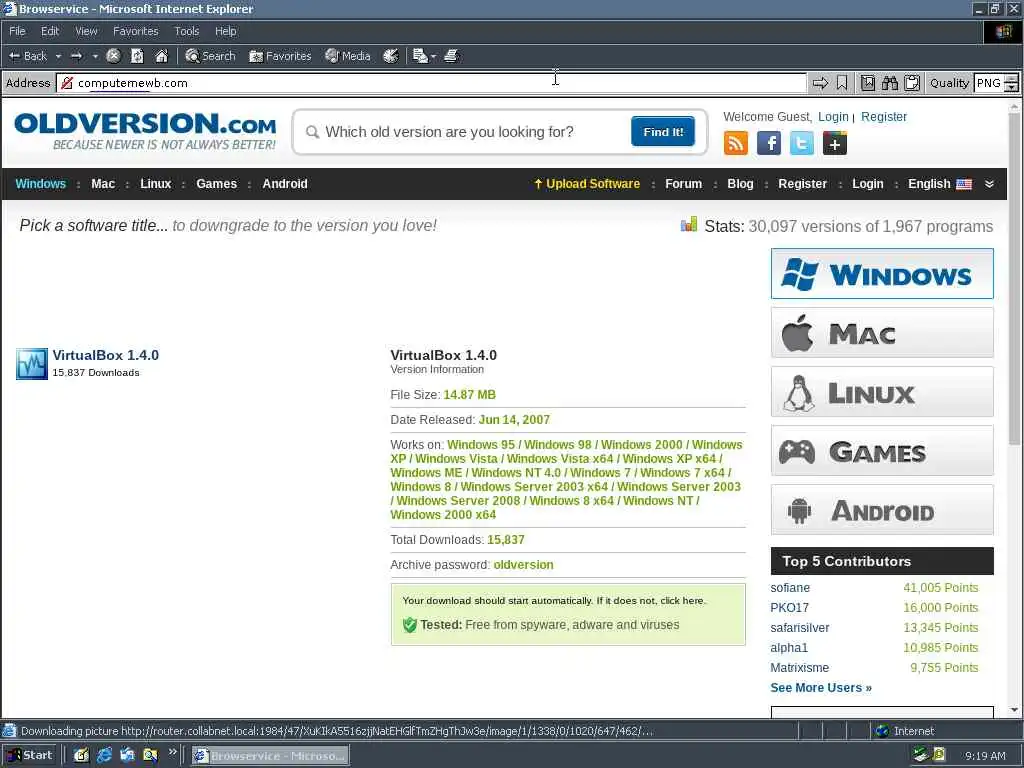Expand the Mail button dropdown arrow

point(433,56)
